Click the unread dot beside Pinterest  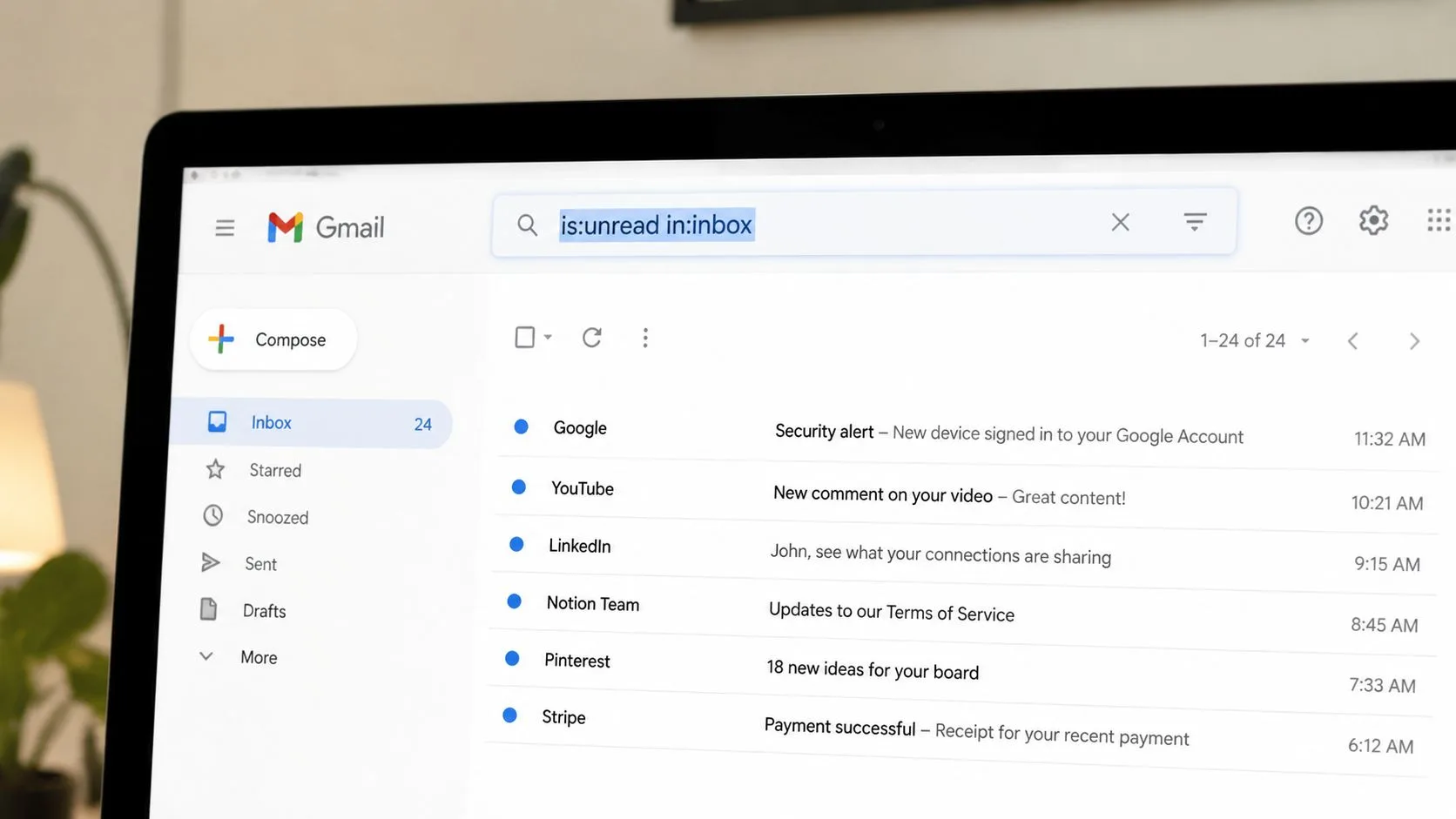(x=512, y=659)
